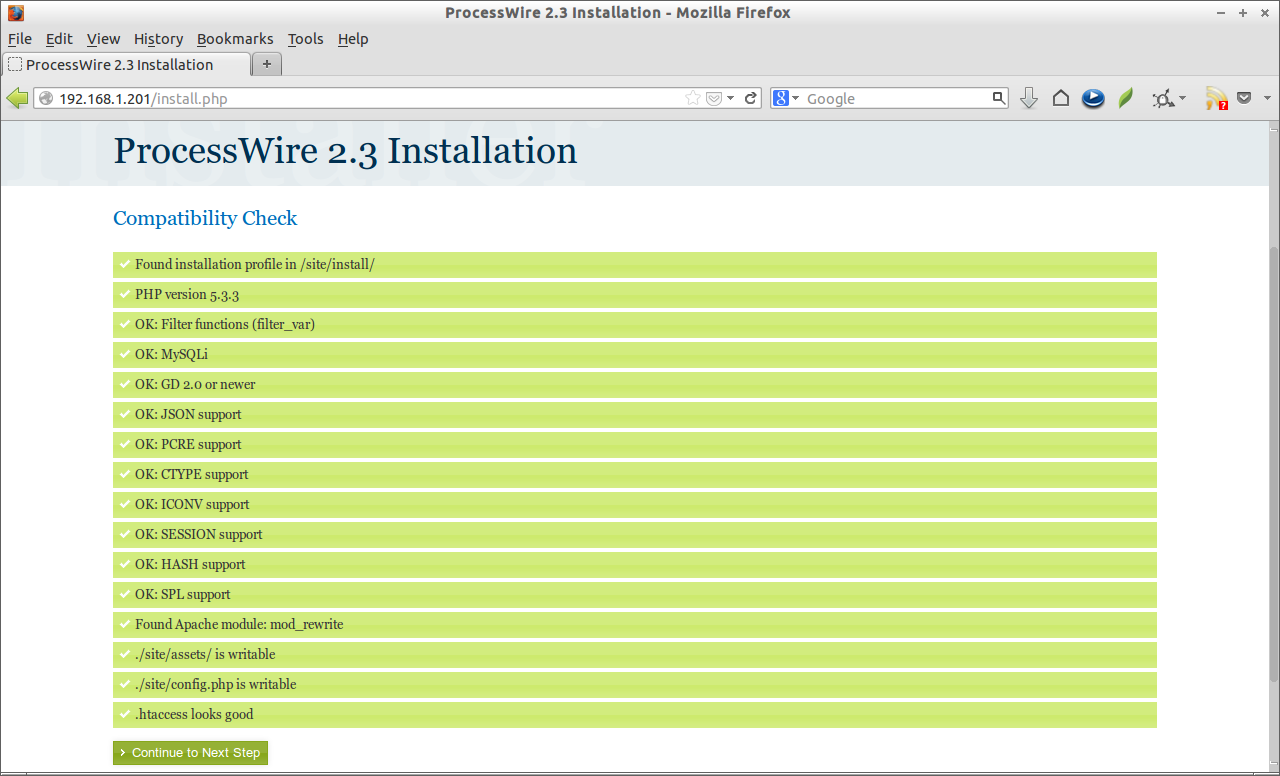Open dropdown beside gear-like toolbar icon
1280x776 pixels.
point(1182,98)
